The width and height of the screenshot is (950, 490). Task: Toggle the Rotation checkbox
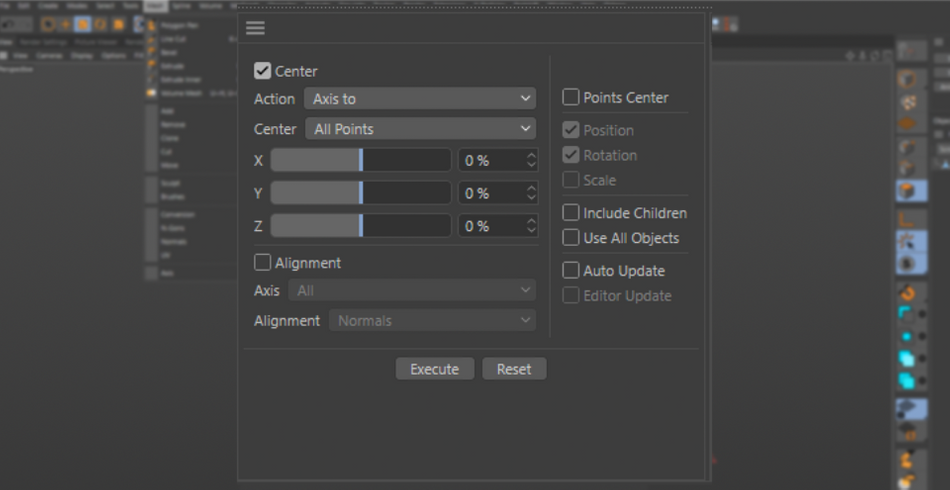(571, 155)
